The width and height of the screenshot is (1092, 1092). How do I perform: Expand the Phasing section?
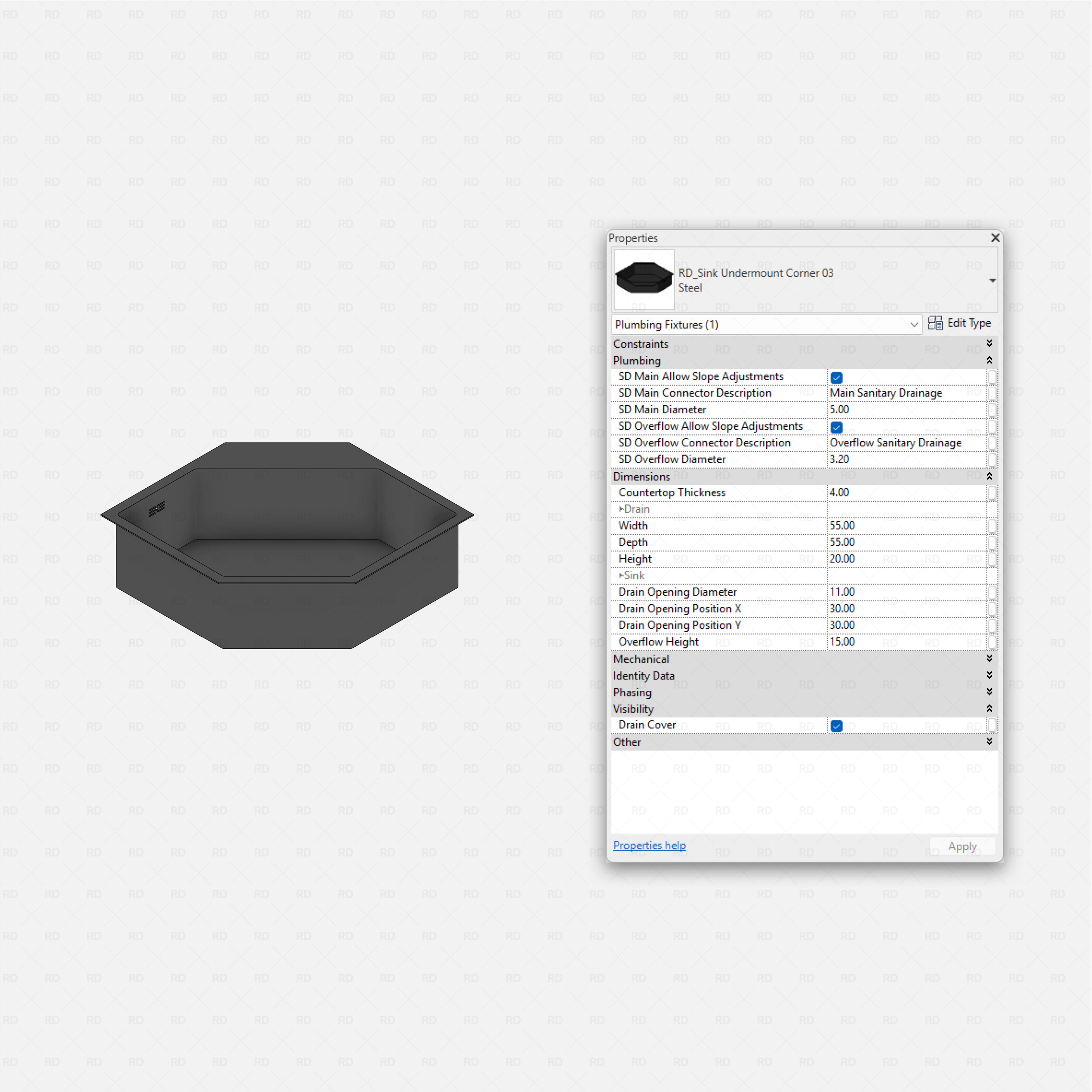click(990, 692)
